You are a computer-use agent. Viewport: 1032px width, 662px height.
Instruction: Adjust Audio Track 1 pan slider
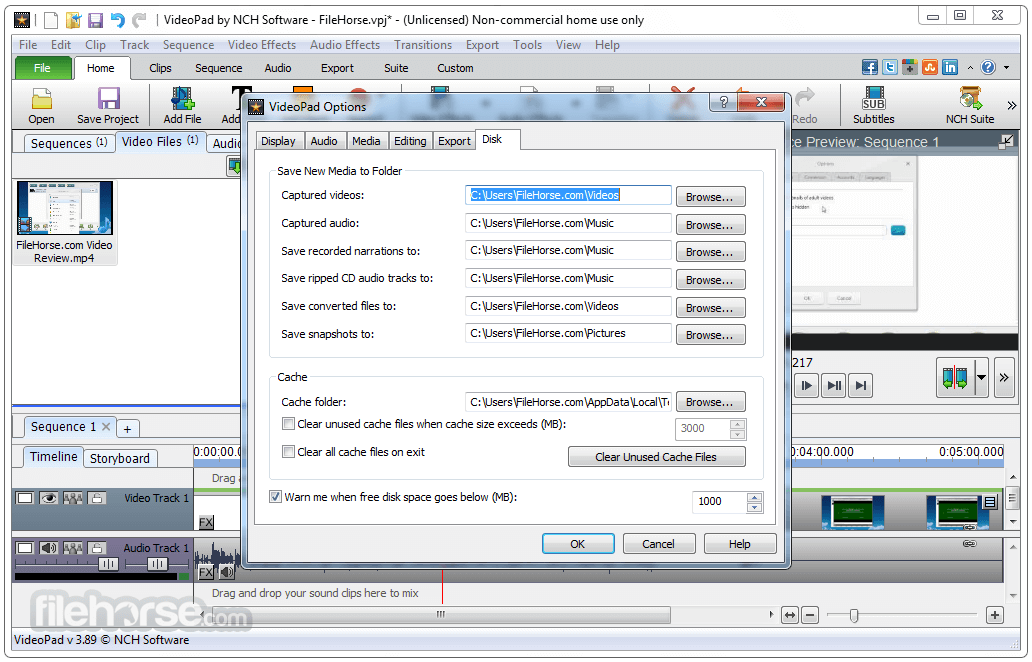click(157, 564)
